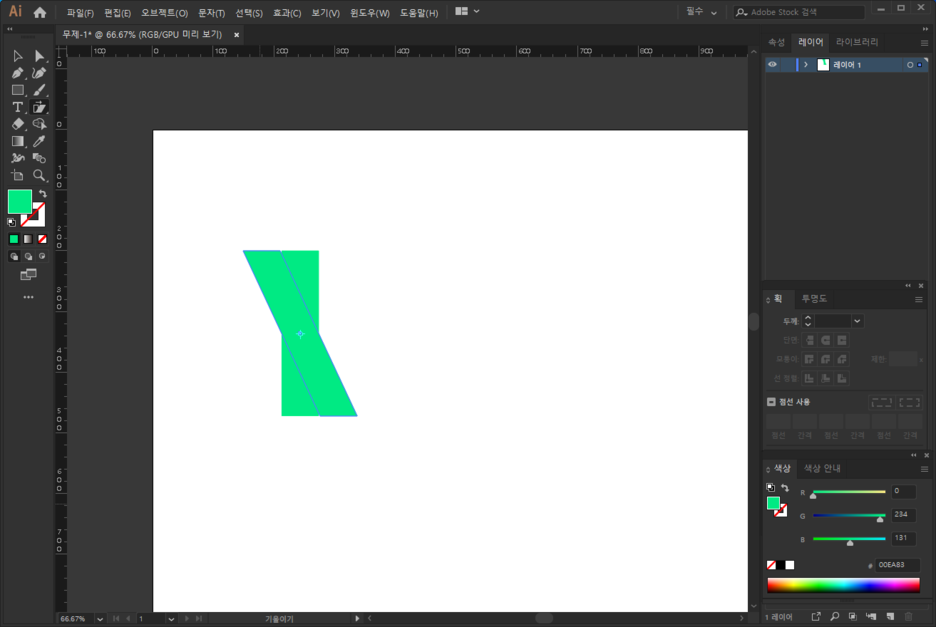
Task: Open Edit Toolbar three-dots button
Action: (28, 297)
